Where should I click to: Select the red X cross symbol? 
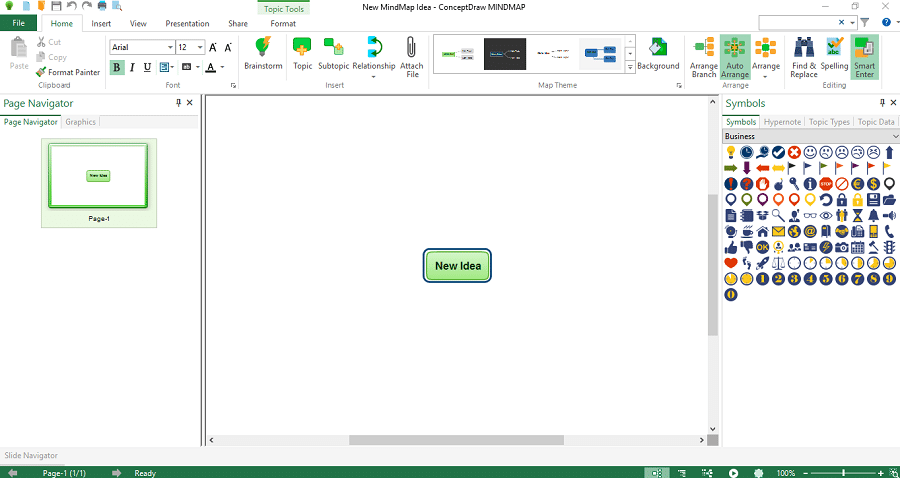(794, 152)
